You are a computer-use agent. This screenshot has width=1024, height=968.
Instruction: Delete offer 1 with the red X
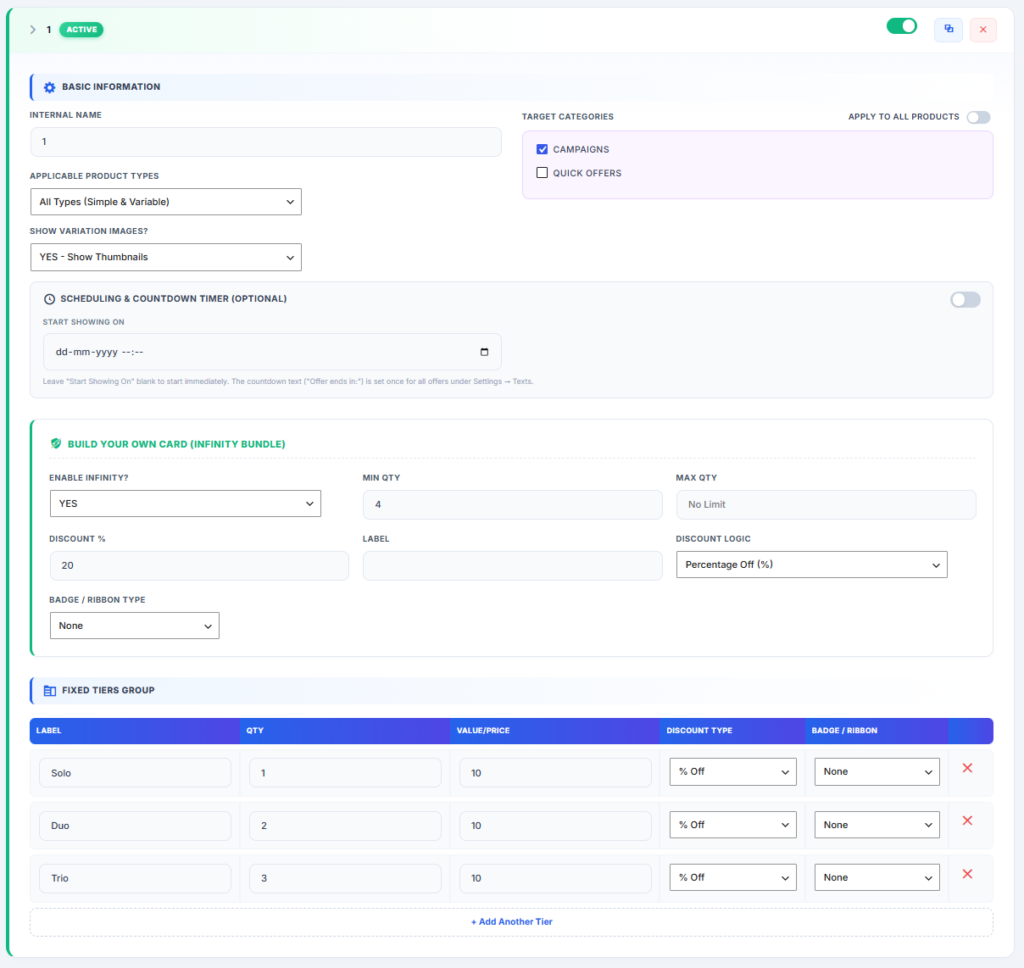[983, 29]
